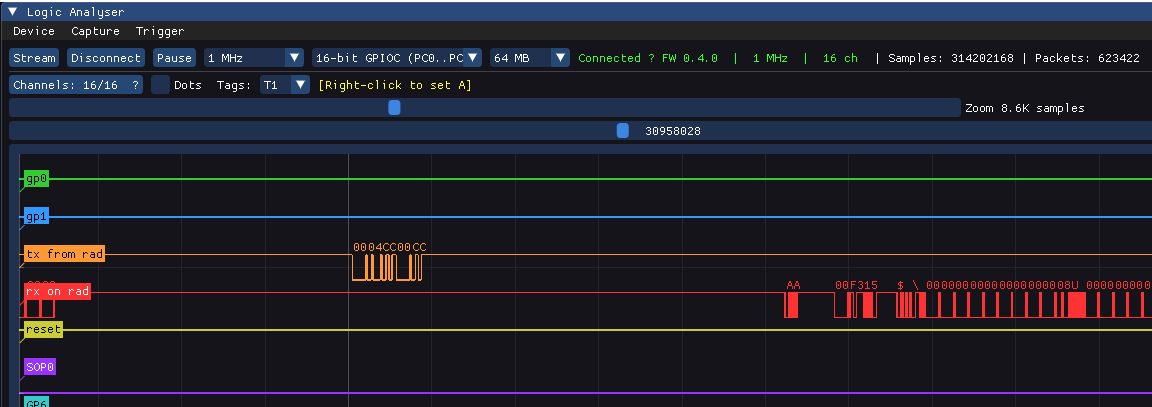Select the reset channel label

pyautogui.click(x=43, y=330)
